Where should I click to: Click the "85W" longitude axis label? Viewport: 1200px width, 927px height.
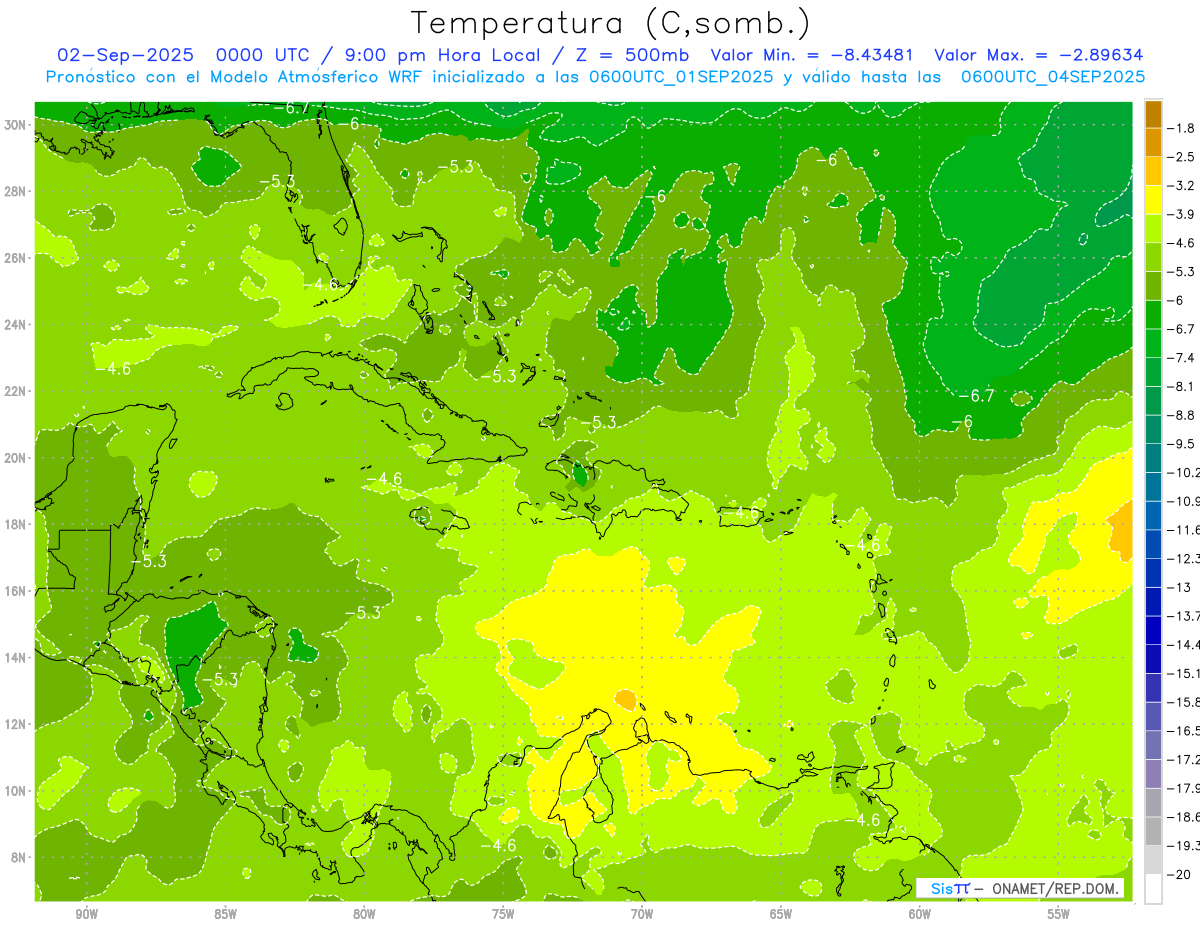pos(226,914)
